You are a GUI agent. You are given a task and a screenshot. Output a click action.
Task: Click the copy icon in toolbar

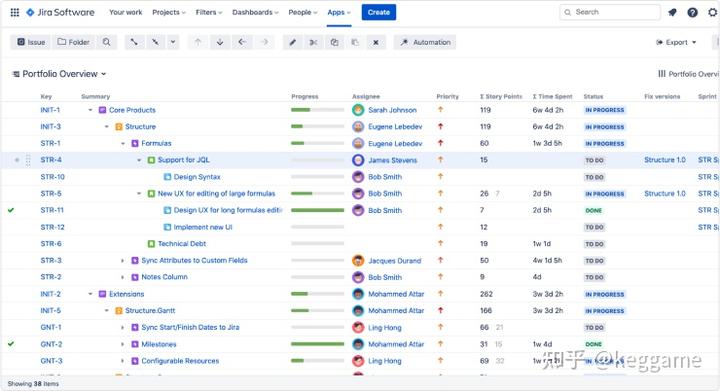334,42
